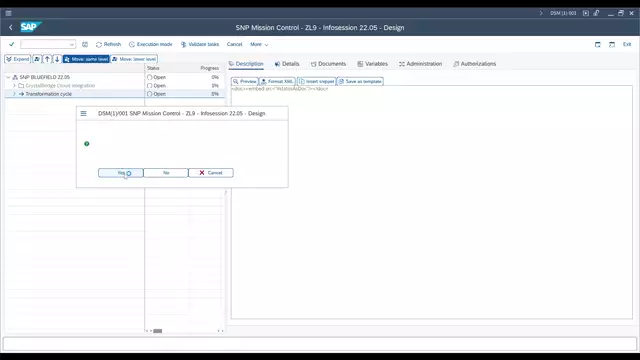Click the scroll-right arrows under Progress column
Screen dimensions: 640x360
pyautogui.click(x=220, y=331)
